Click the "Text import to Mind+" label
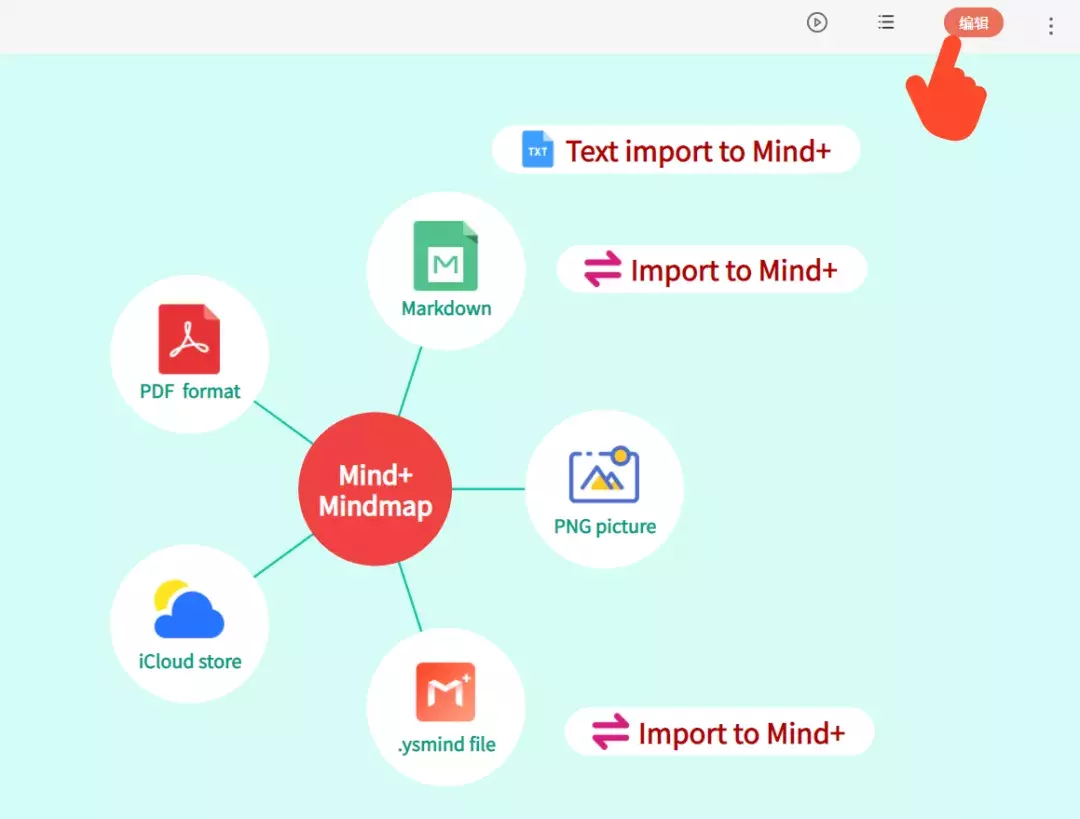Image resolution: width=1080 pixels, height=819 pixels. (699, 151)
